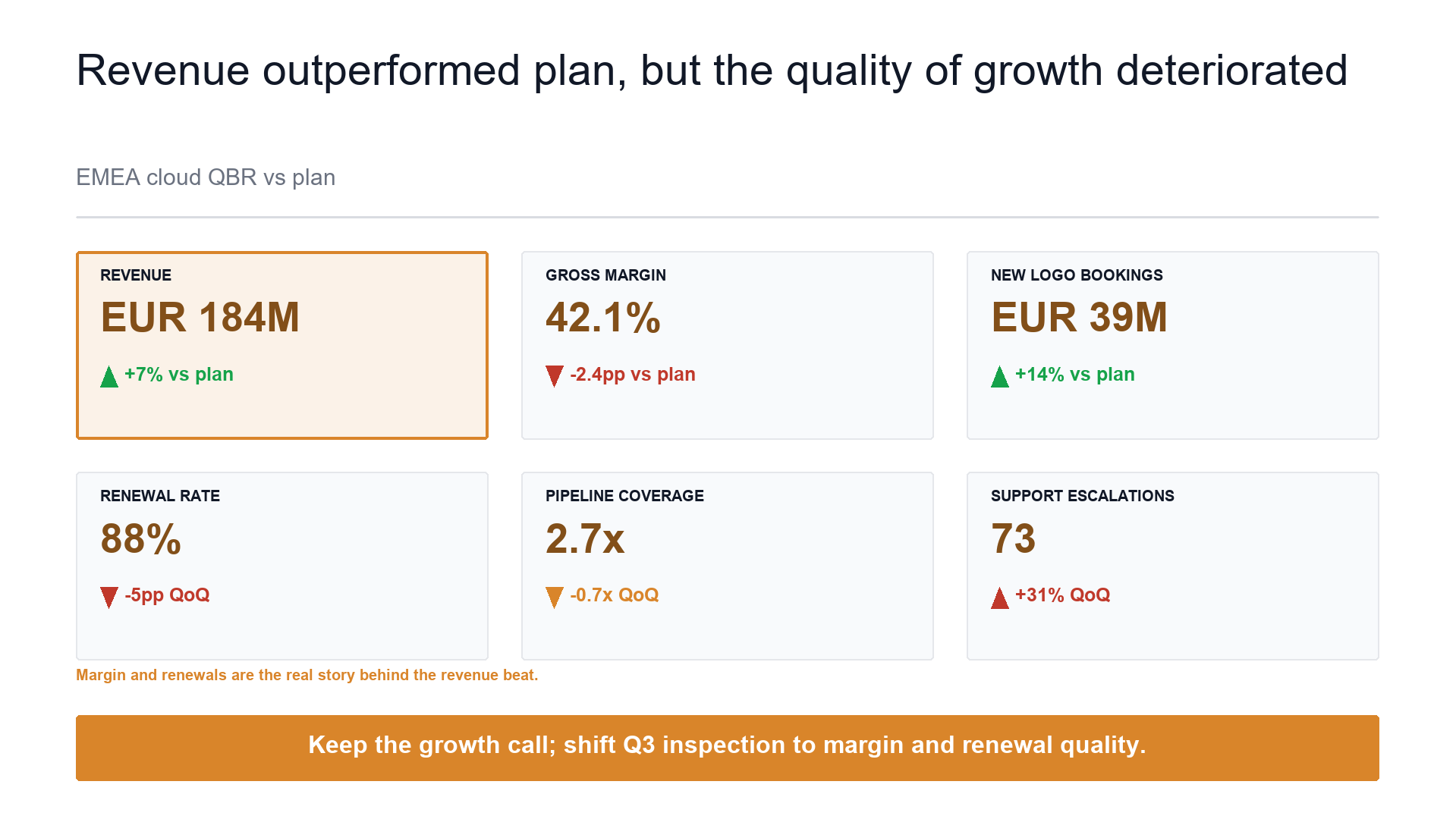Click the -2.4pp vs plan delta text
The width and height of the screenshot is (1456, 819).
(633, 375)
